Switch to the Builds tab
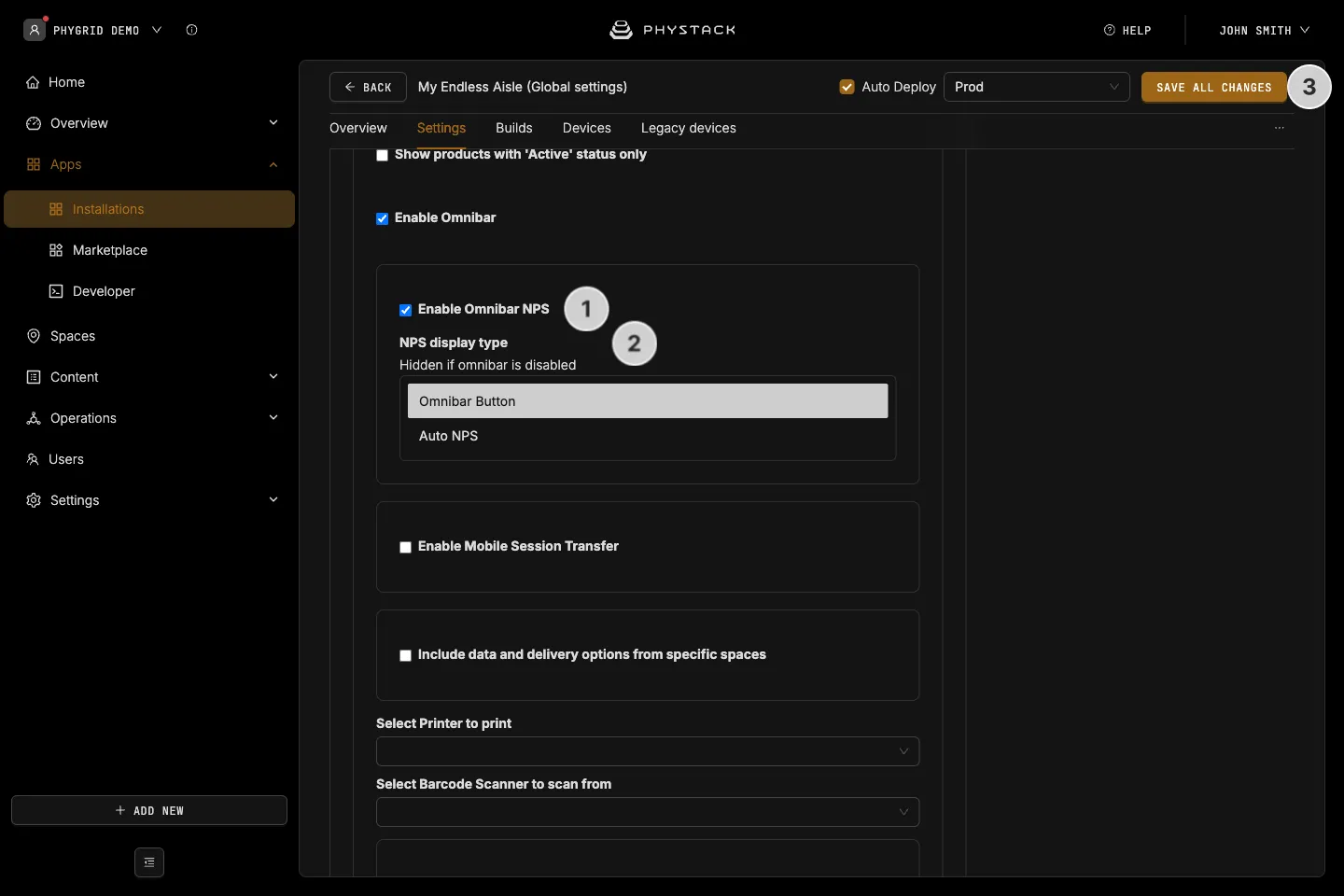The height and width of the screenshot is (896, 1344). pos(514,128)
